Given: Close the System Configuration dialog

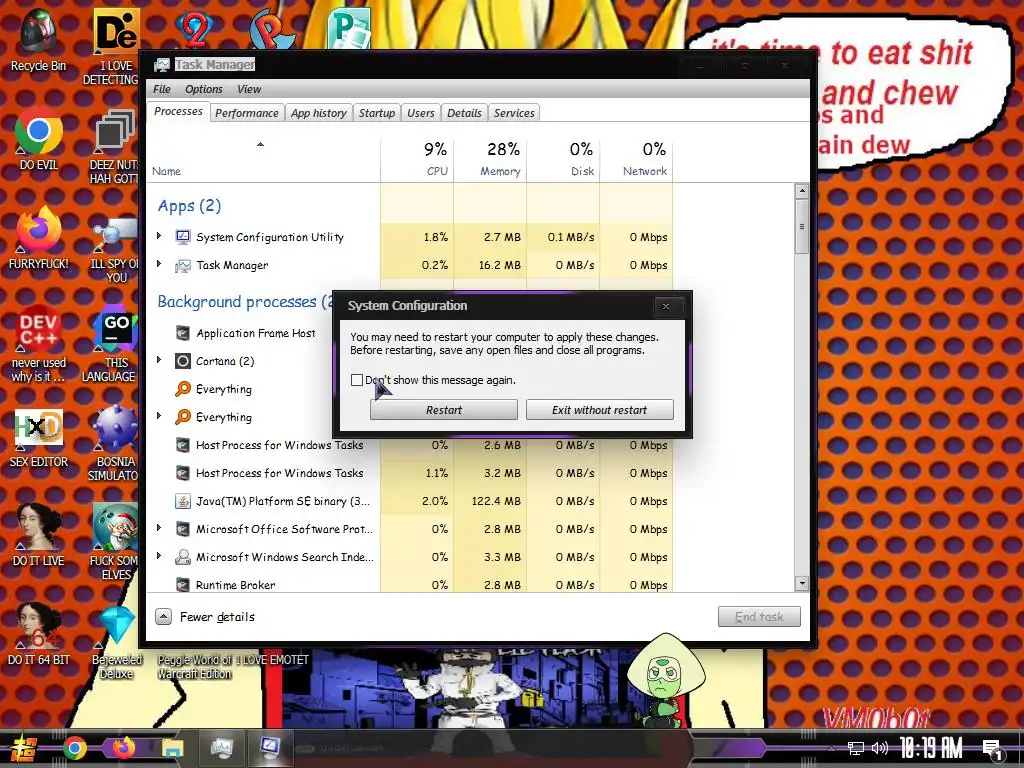Looking at the screenshot, I should tap(666, 306).
